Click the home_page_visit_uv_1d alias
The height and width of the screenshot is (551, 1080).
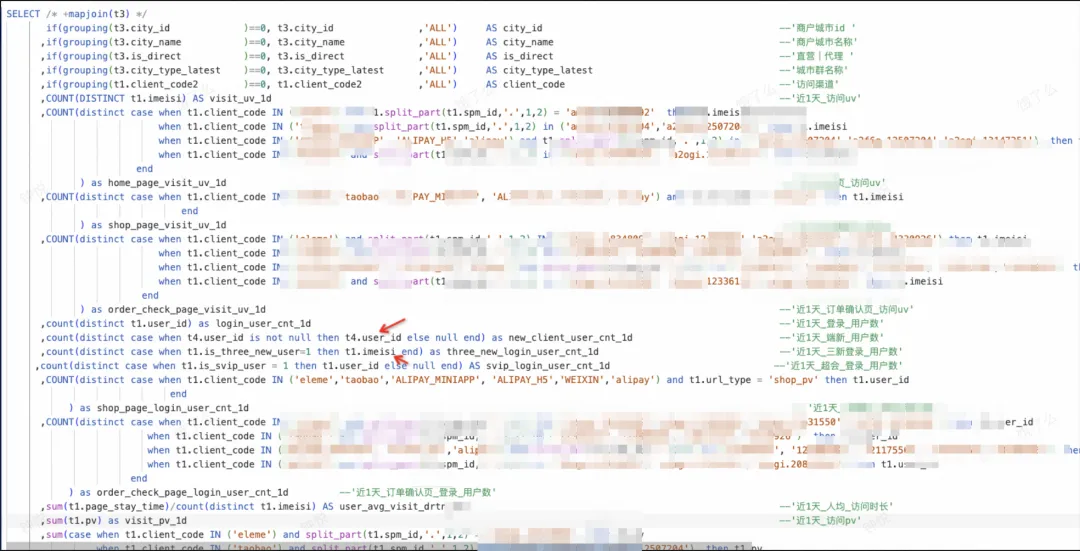coord(167,183)
